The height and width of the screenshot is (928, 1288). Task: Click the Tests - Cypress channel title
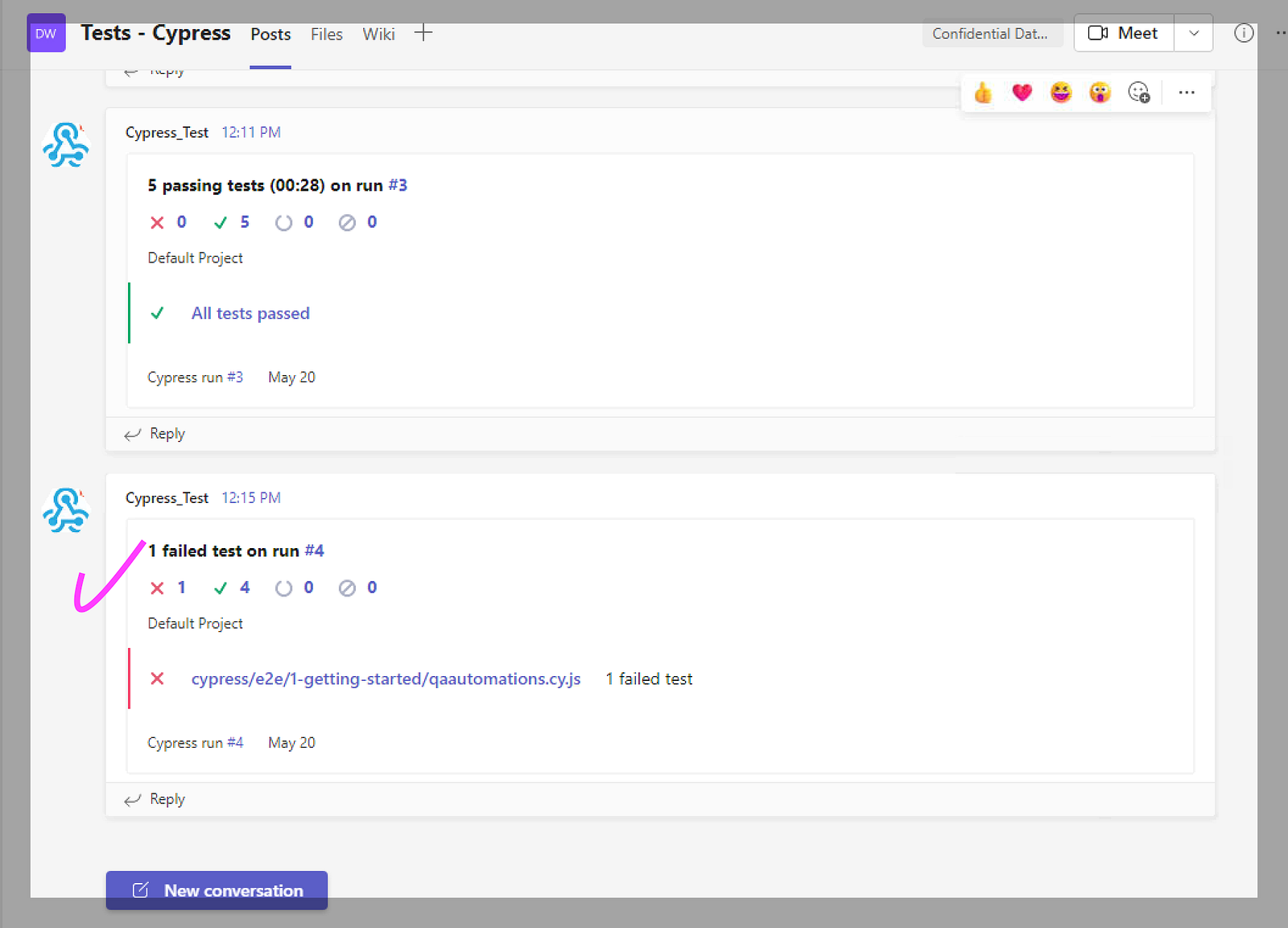coord(155,33)
